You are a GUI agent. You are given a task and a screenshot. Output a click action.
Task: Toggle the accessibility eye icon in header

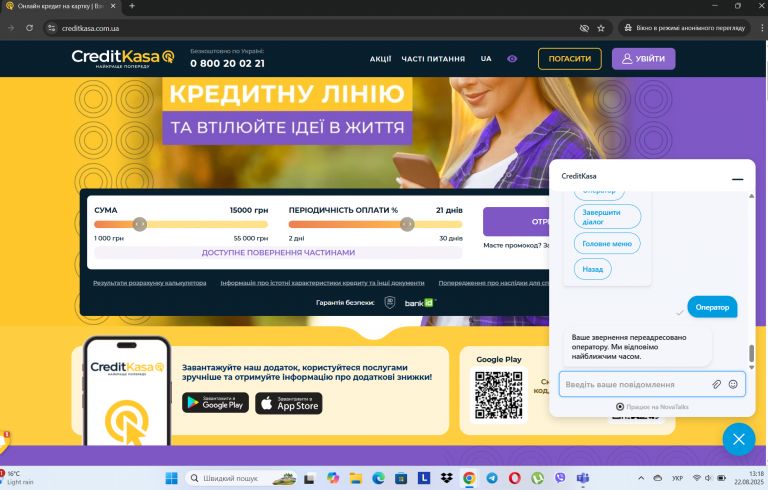pos(512,59)
